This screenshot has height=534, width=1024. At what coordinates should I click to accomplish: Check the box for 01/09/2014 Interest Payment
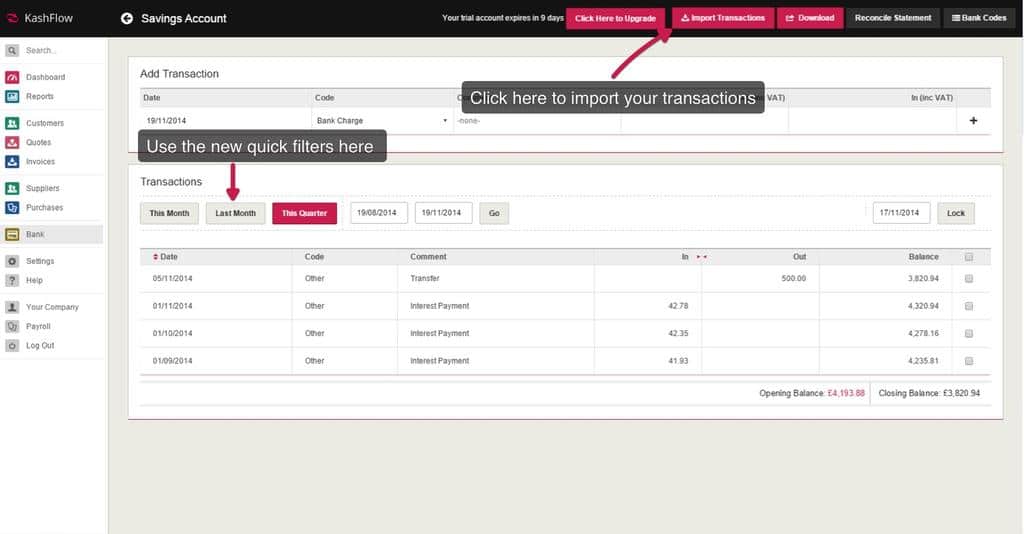coord(969,361)
